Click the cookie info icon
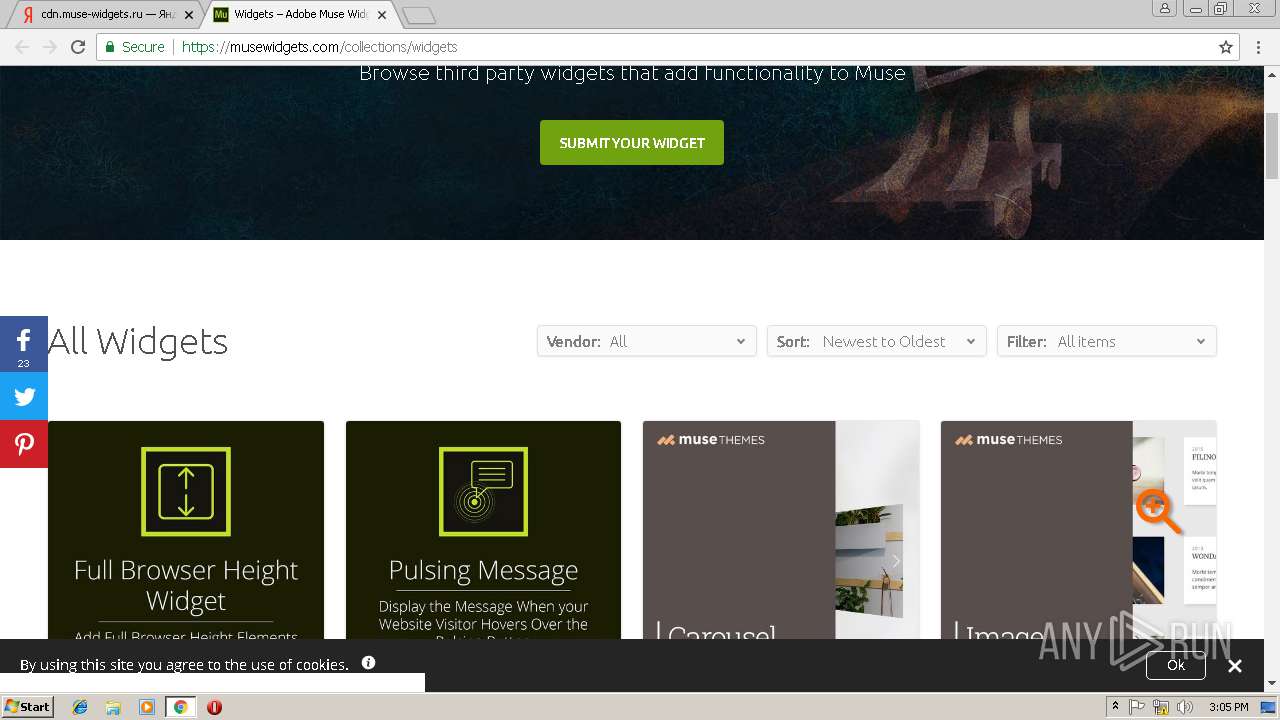This screenshot has width=1280, height=720. 368,662
